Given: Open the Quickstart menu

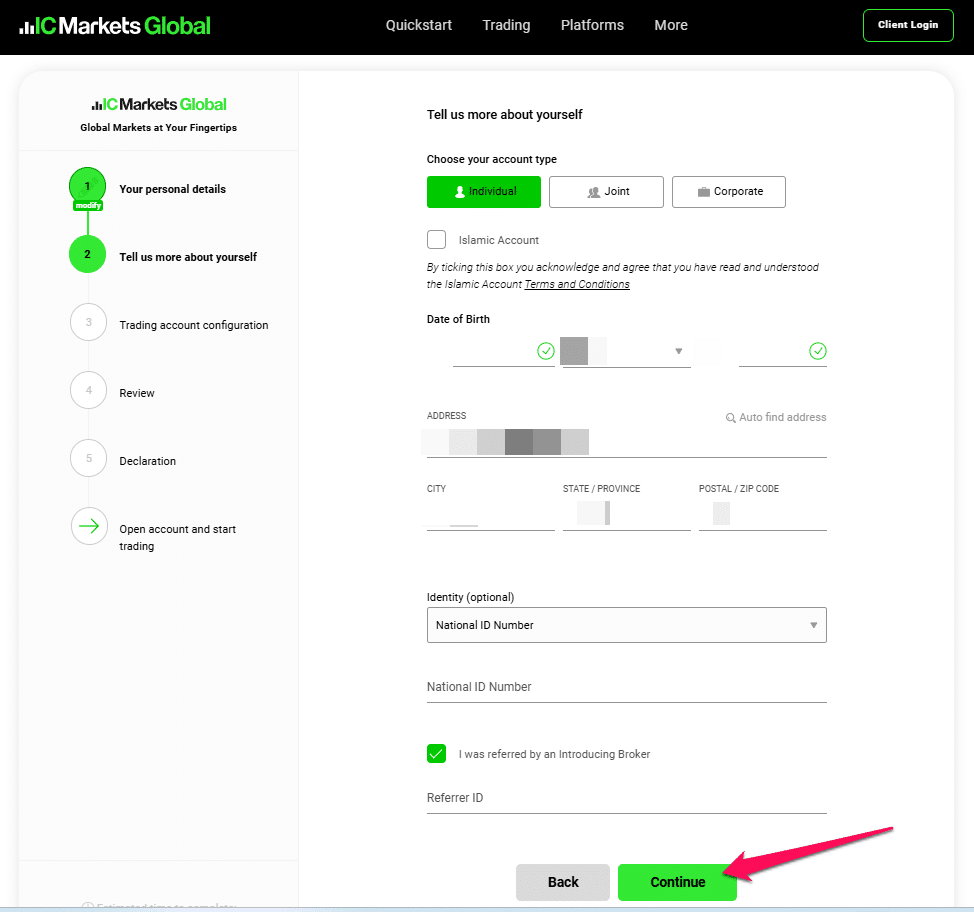Looking at the screenshot, I should (419, 25).
